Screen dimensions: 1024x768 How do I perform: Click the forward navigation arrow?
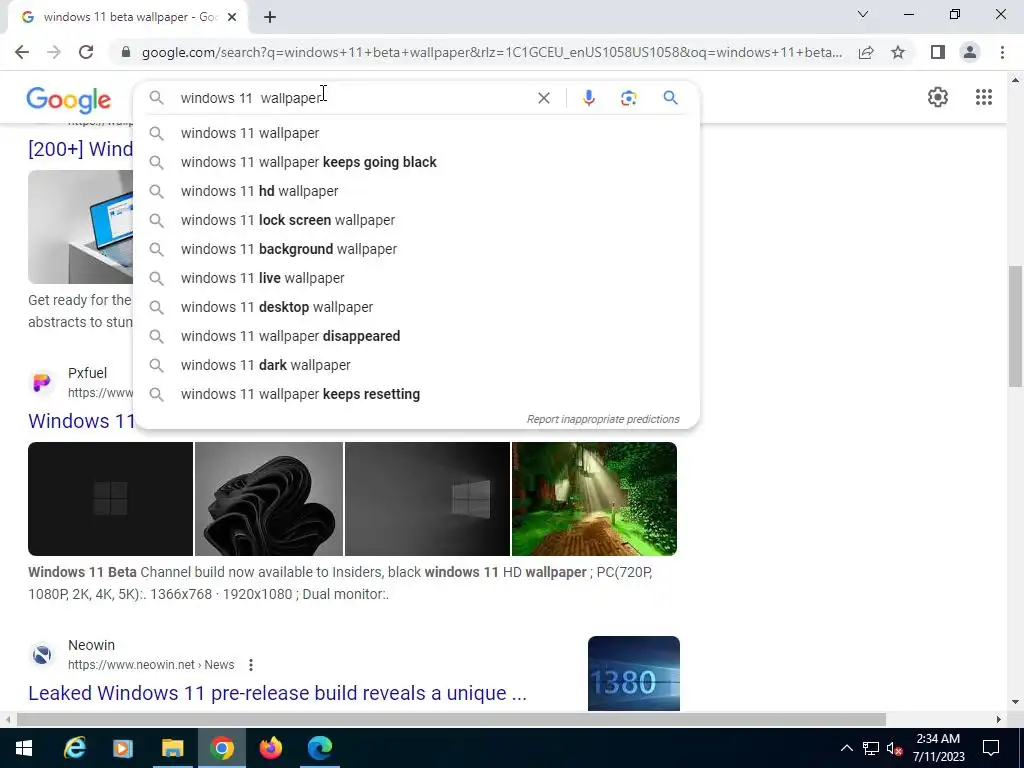click(x=54, y=52)
